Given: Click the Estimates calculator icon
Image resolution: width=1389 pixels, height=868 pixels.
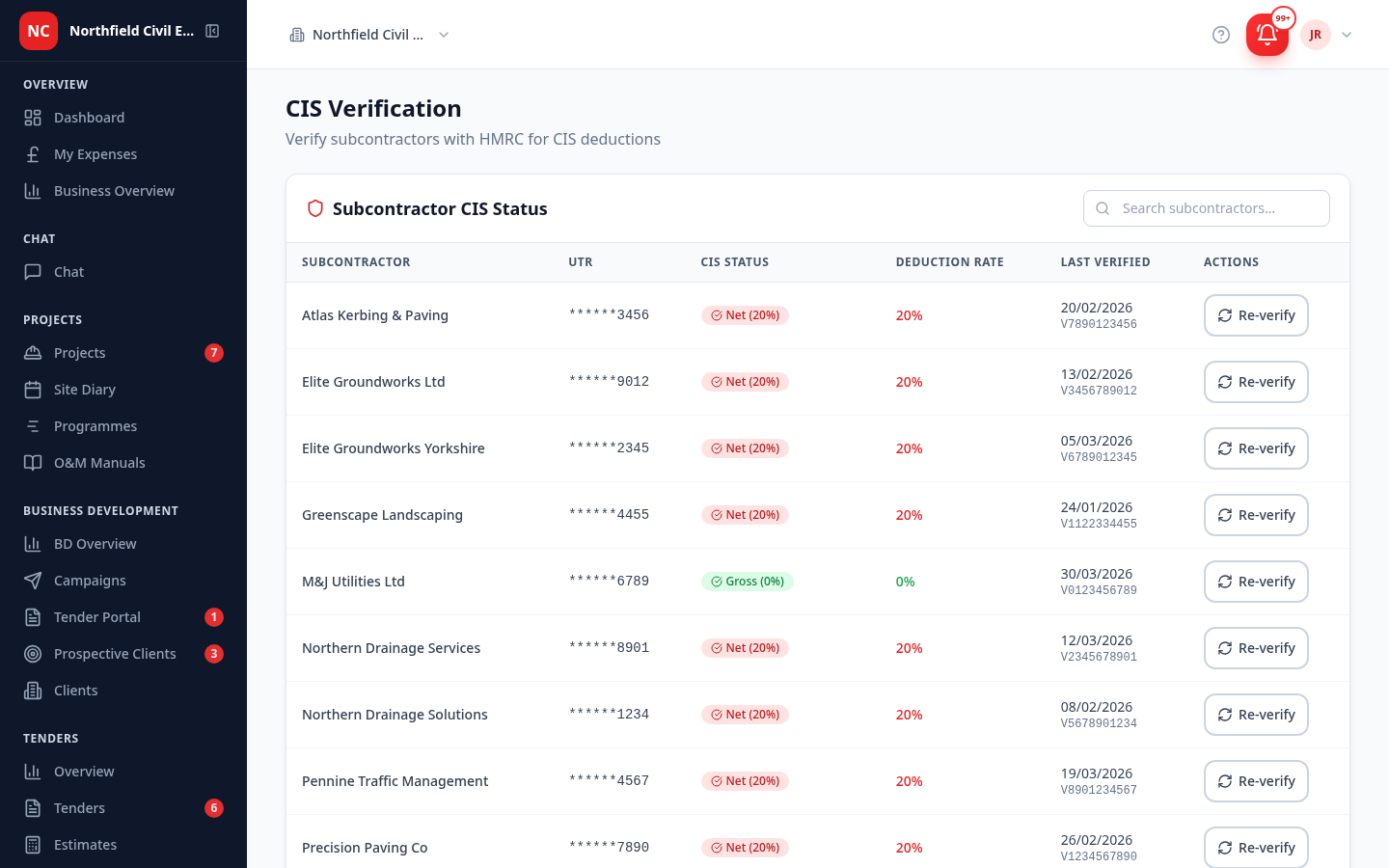Looking at the screenshot, I should (33, 845).
